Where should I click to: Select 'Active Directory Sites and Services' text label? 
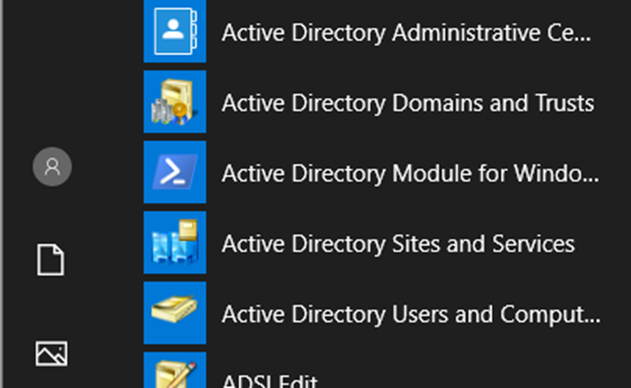[x=398, y=244]
